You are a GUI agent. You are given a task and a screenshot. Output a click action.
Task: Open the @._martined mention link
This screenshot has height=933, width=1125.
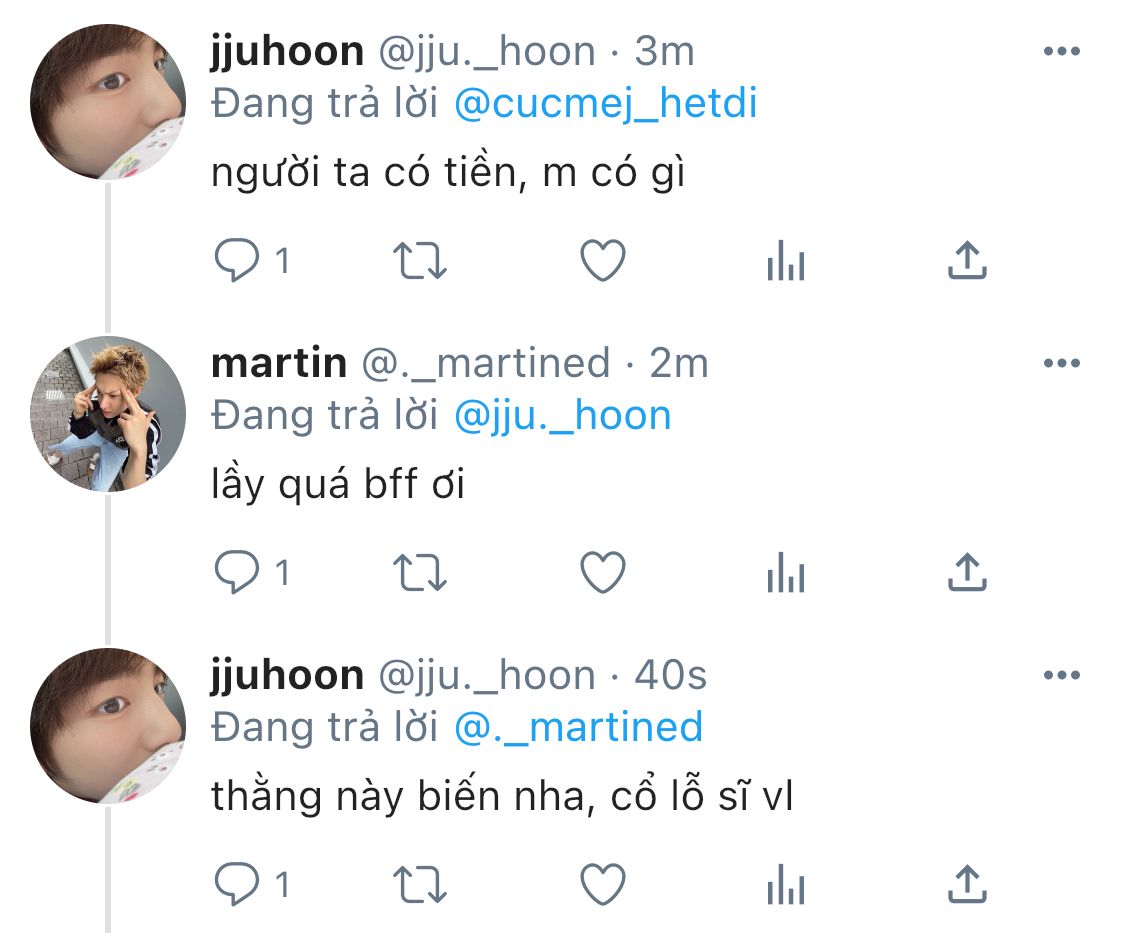578,727
